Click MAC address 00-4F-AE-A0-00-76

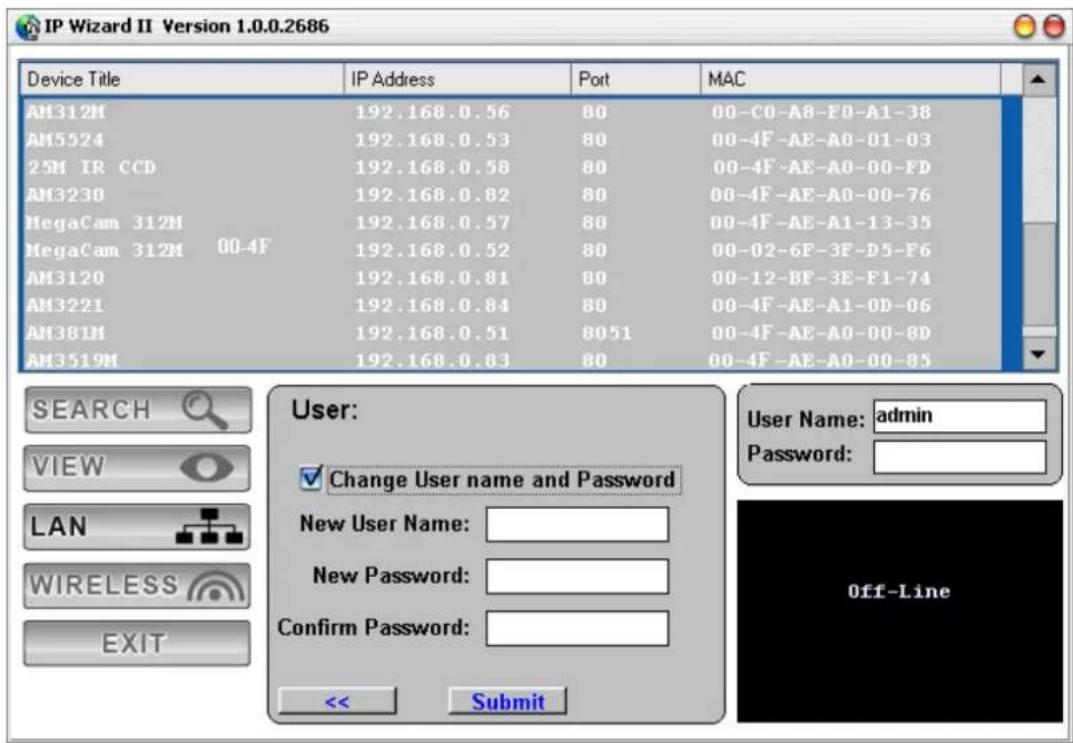(x=820, y=195)
